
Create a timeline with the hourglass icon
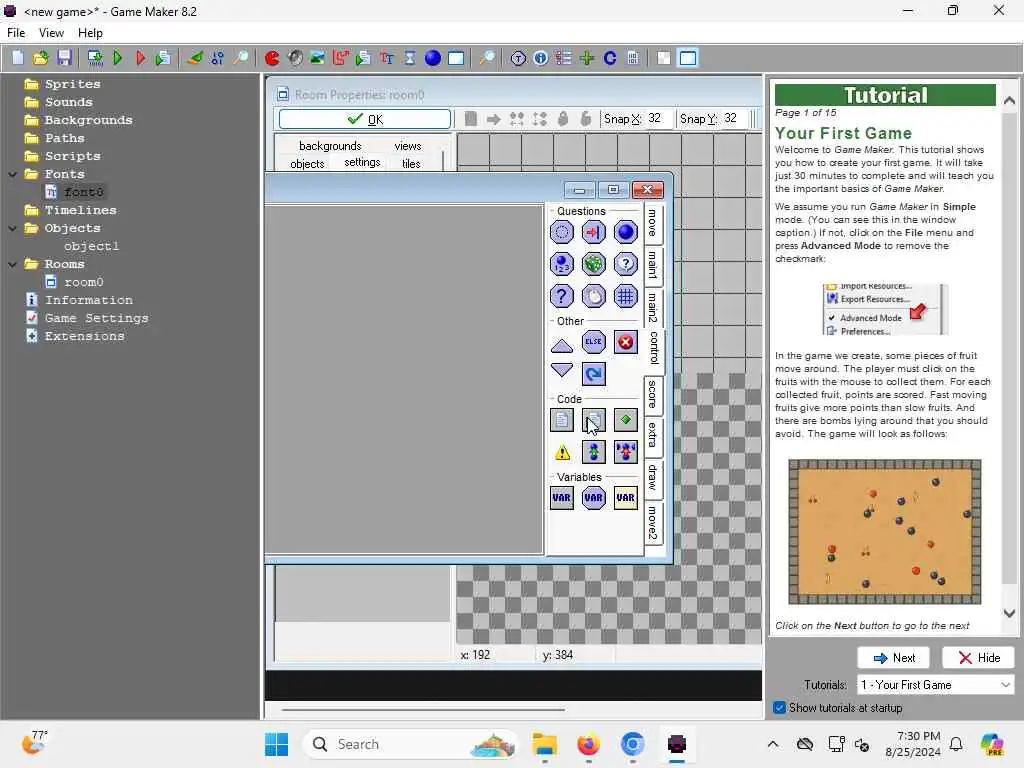409,58
